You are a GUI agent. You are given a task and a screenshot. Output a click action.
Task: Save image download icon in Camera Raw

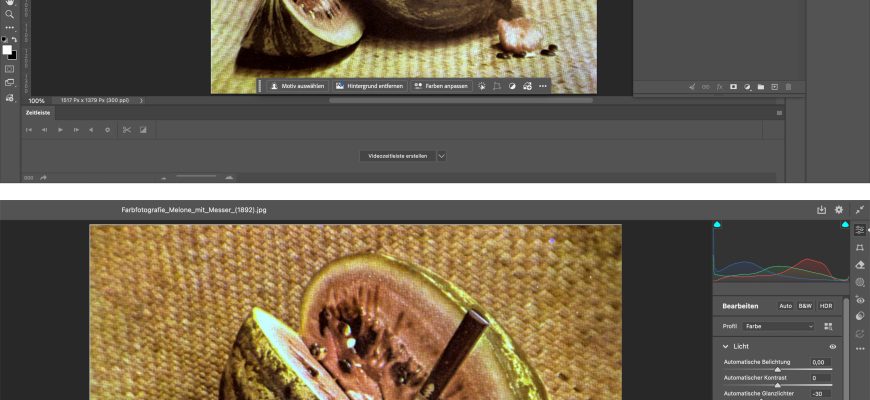point(822,210)
